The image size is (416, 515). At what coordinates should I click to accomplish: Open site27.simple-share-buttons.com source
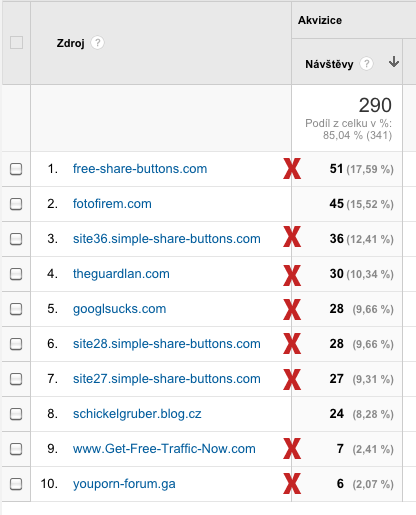click(x=167, y=379)
